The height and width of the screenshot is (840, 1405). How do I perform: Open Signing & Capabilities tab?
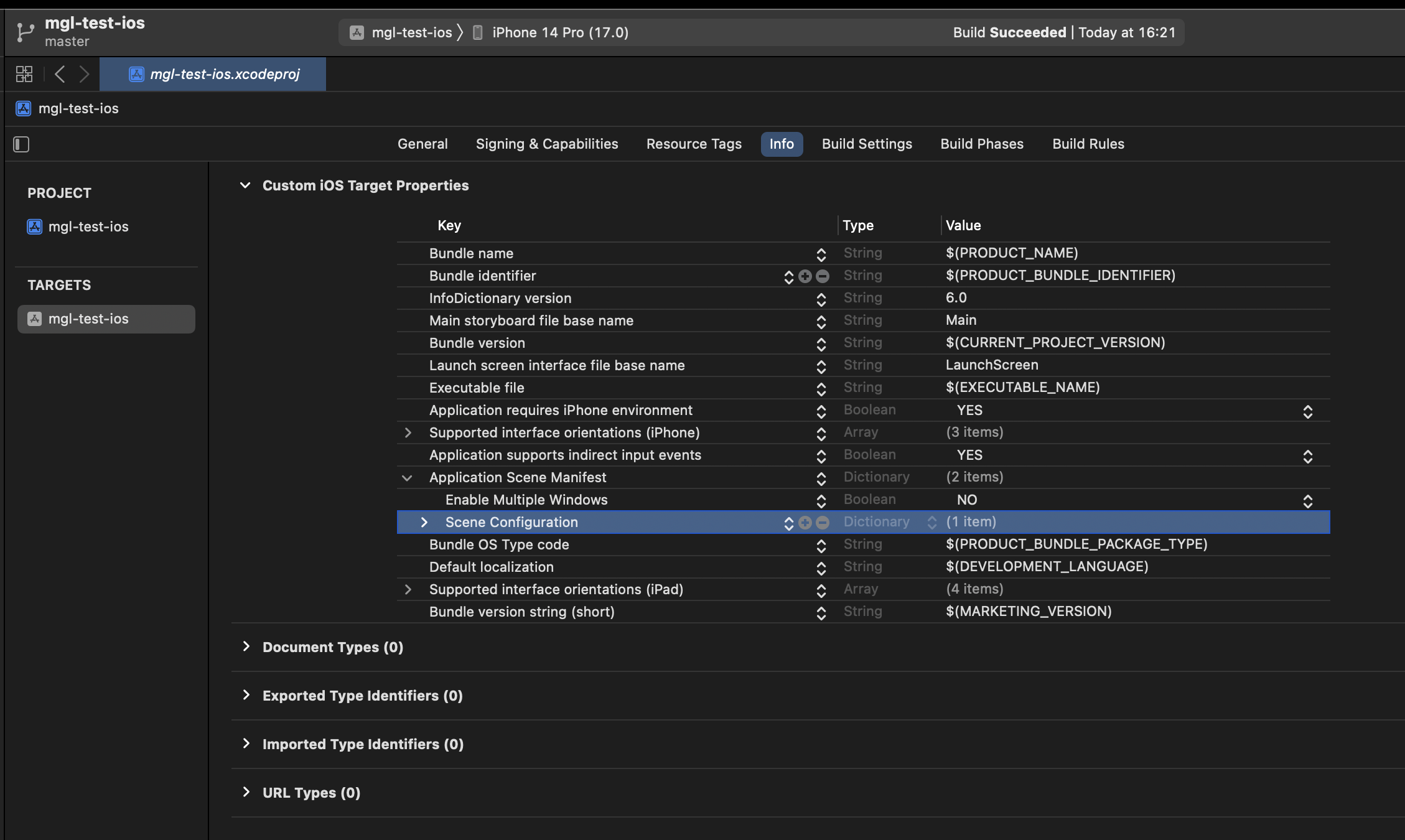click(547, 144)
